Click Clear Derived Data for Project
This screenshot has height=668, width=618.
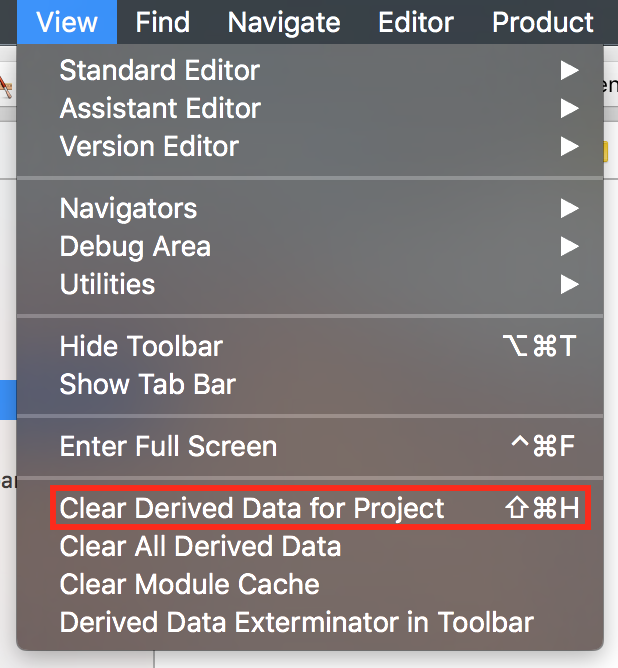click(252, 508)
